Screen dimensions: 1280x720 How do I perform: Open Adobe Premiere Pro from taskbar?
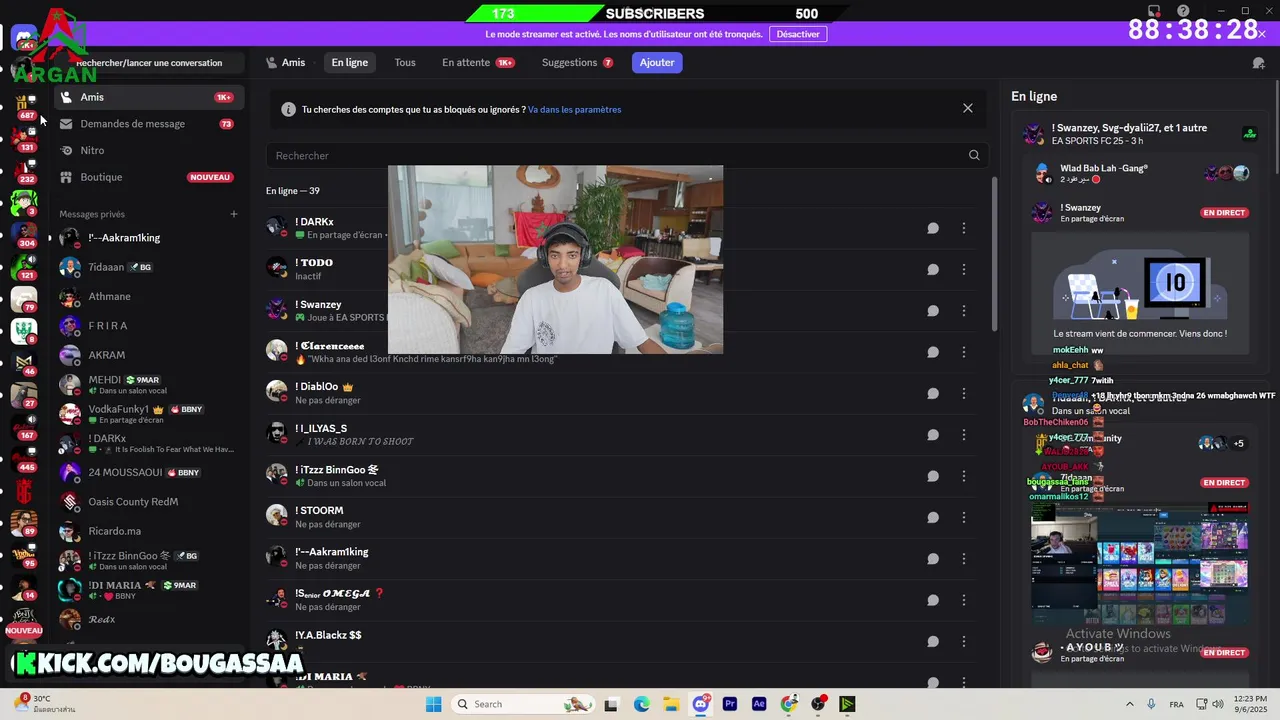[730, 704]
